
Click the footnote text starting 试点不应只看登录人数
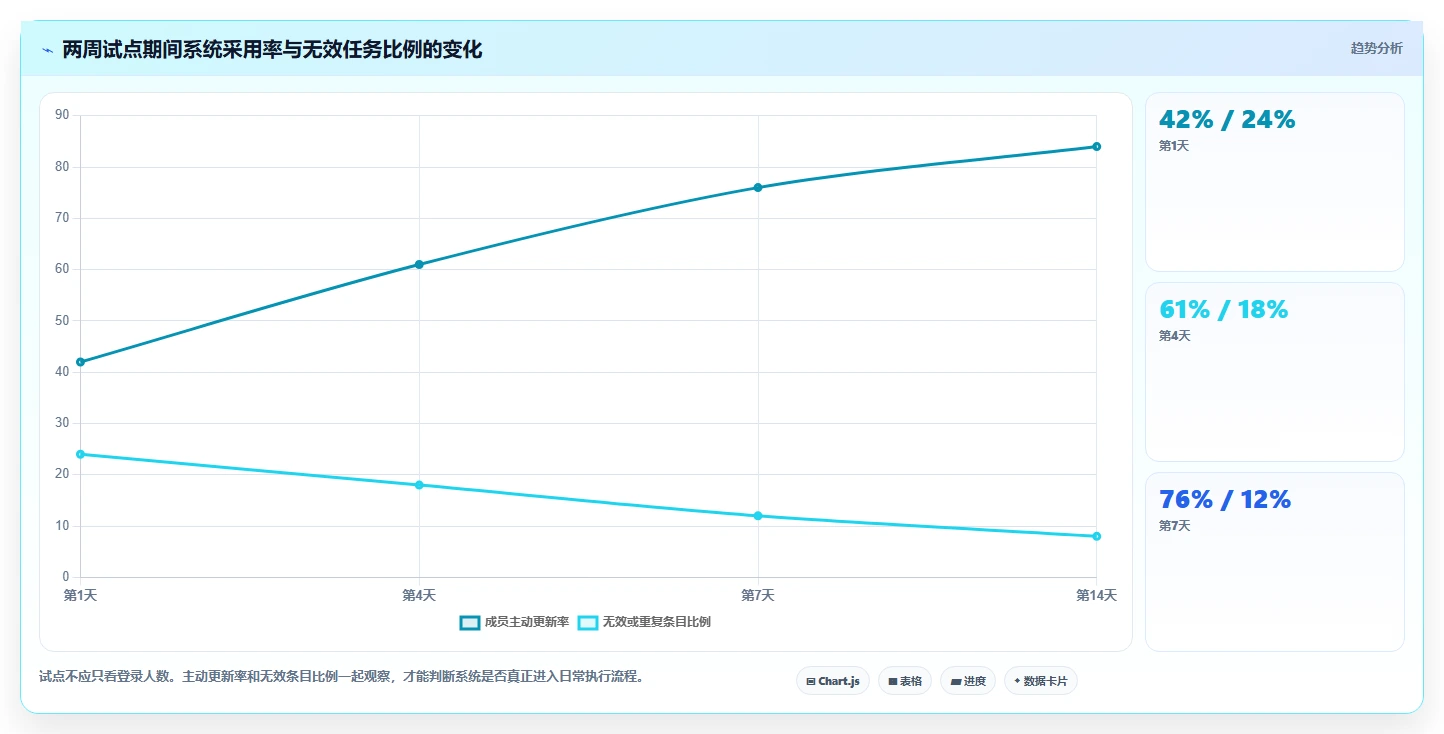(x=342, y=677)
